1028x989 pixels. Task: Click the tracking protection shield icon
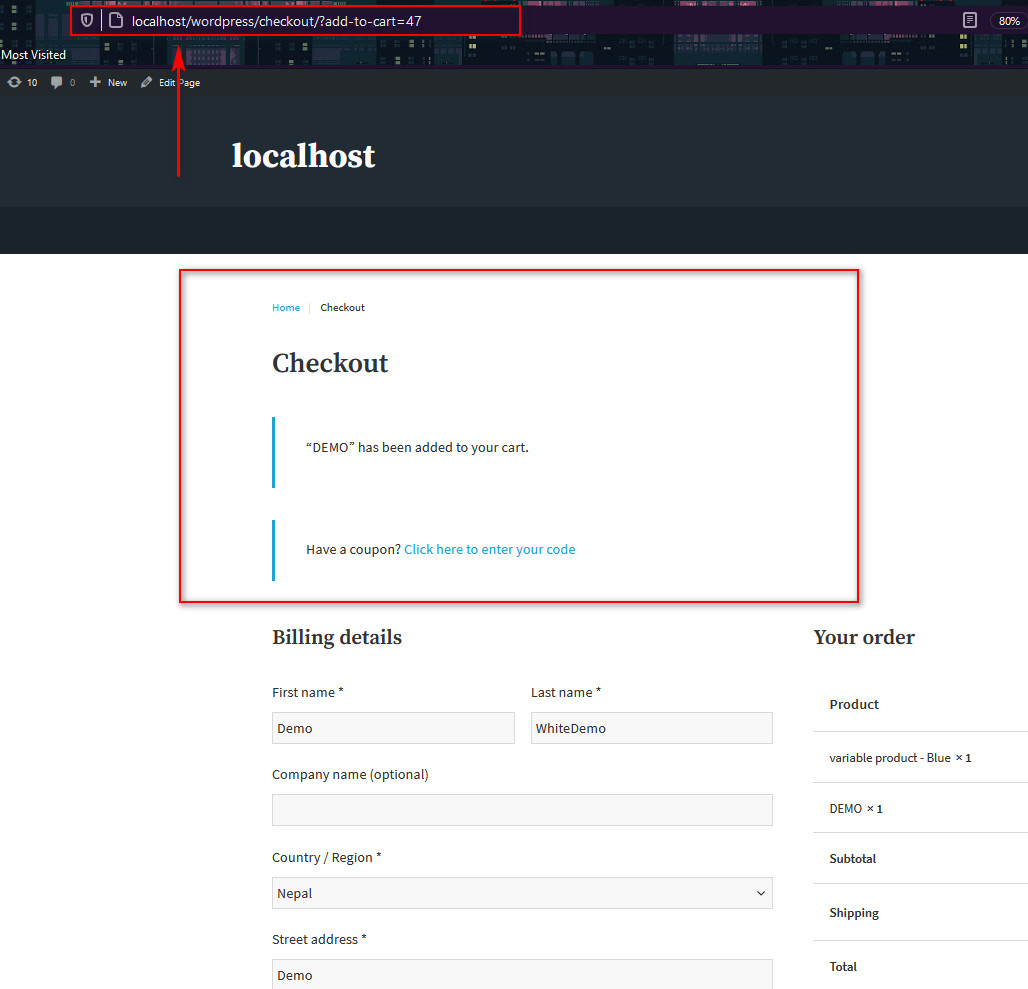[x=87, y=21]
